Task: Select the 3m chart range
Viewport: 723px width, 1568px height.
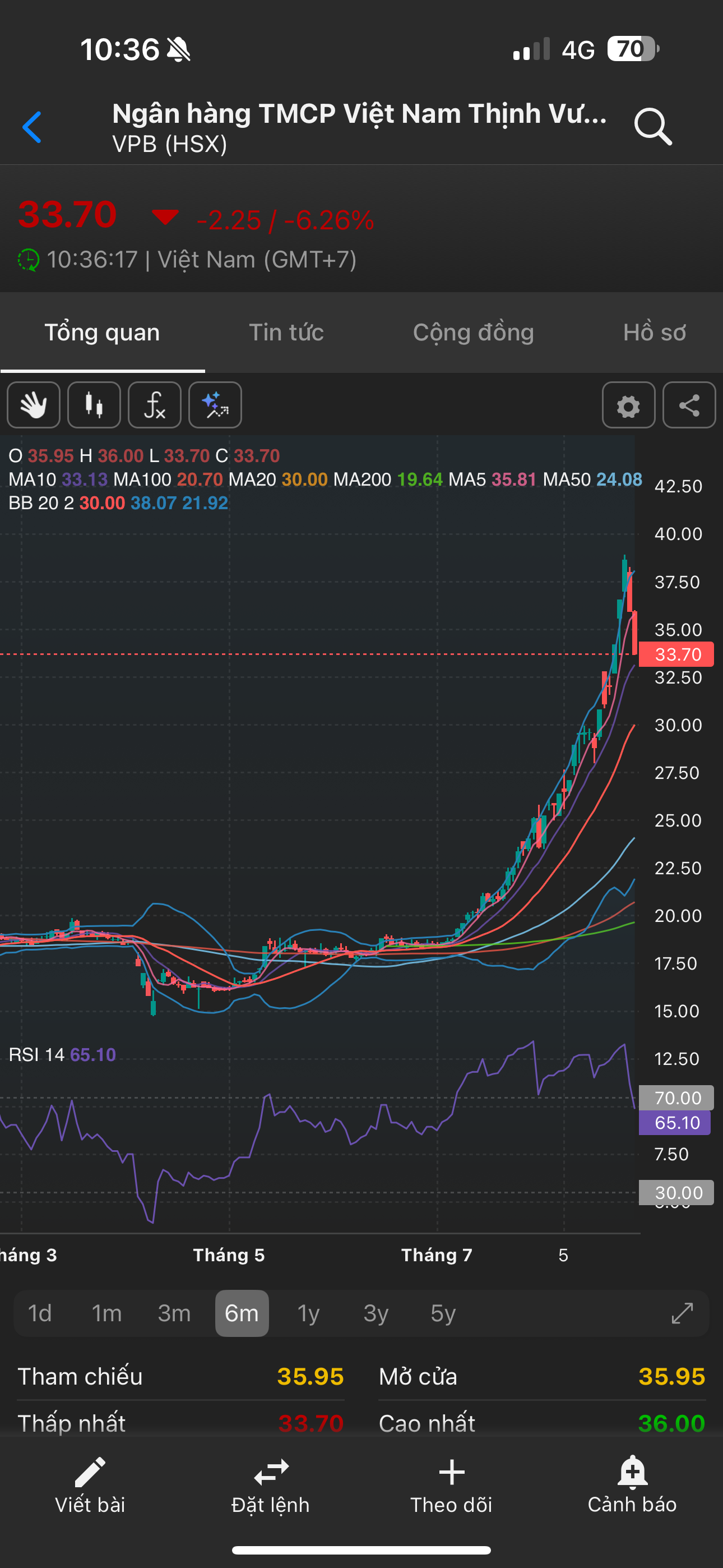Action: (x=175, y=1313)
